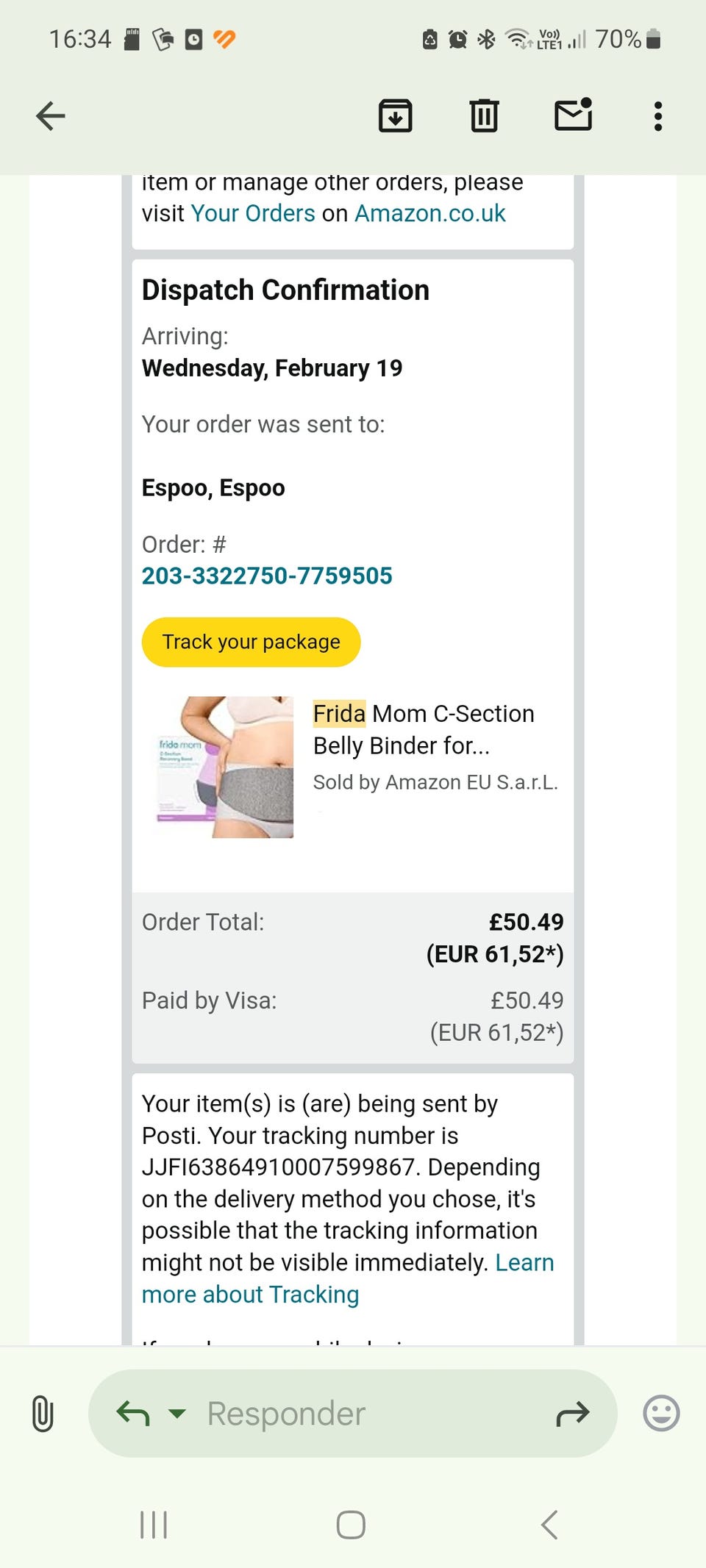Open the Your Orders link

point(253,213)
